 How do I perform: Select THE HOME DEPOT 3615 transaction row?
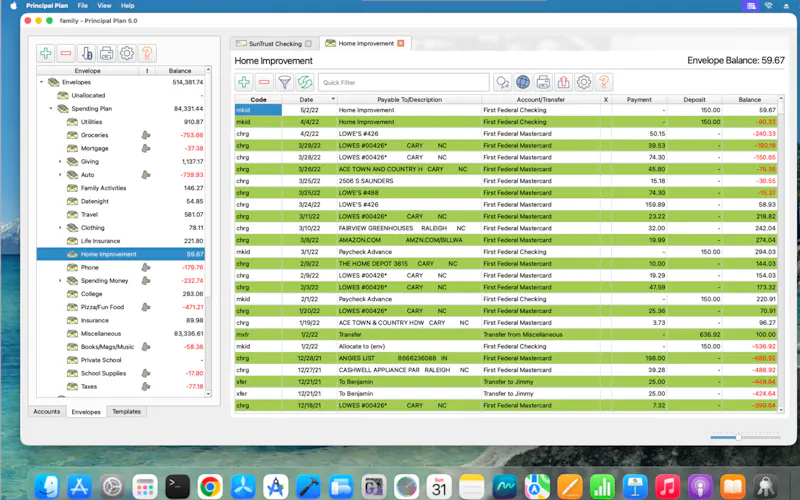click(506, 264)
